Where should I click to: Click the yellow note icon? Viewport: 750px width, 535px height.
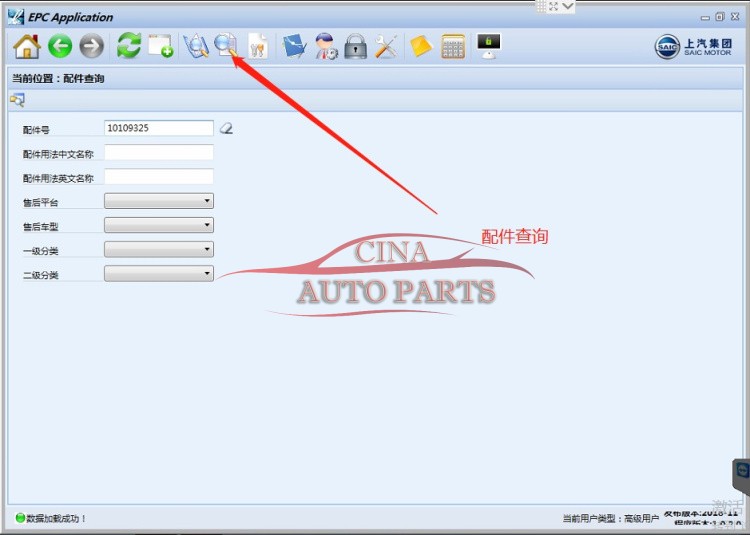[x=421, y=46]
